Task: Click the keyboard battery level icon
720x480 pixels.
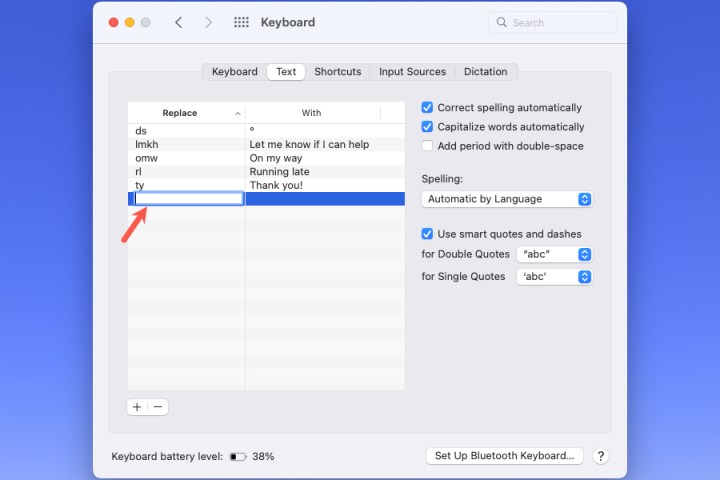Action: pyautogui.click(x=238, y=456)
